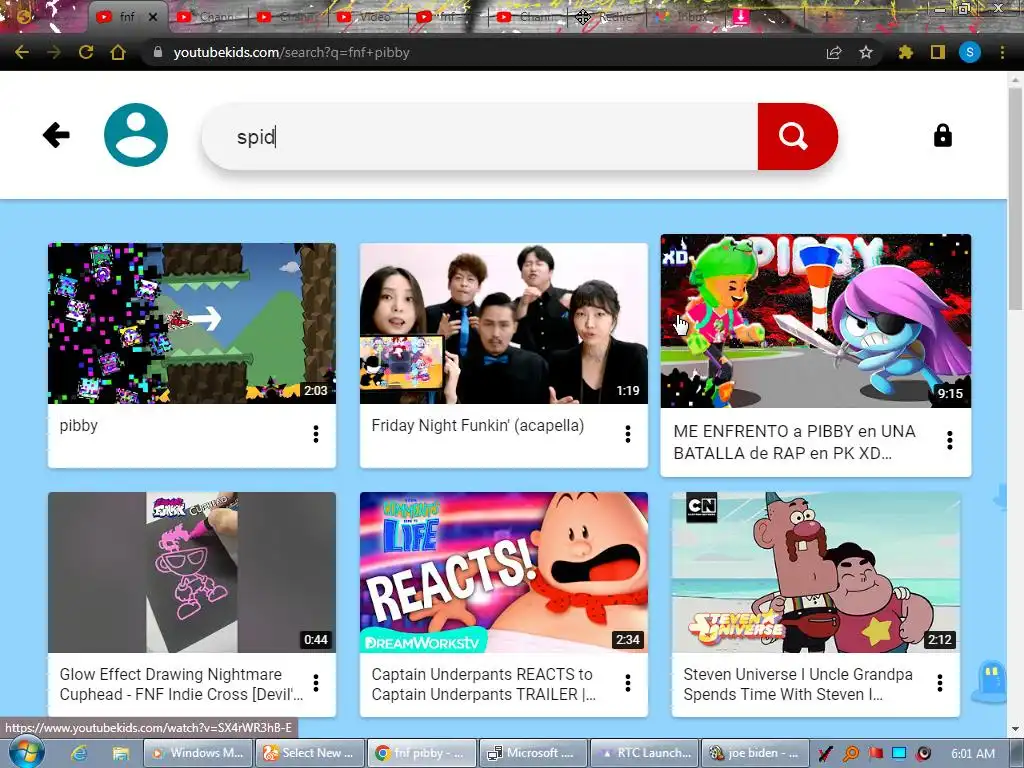Viewport: 1024px width, 768px height.
Task: Open options menu for 'Captain Underpants REACTS' video
Action: 628,683
